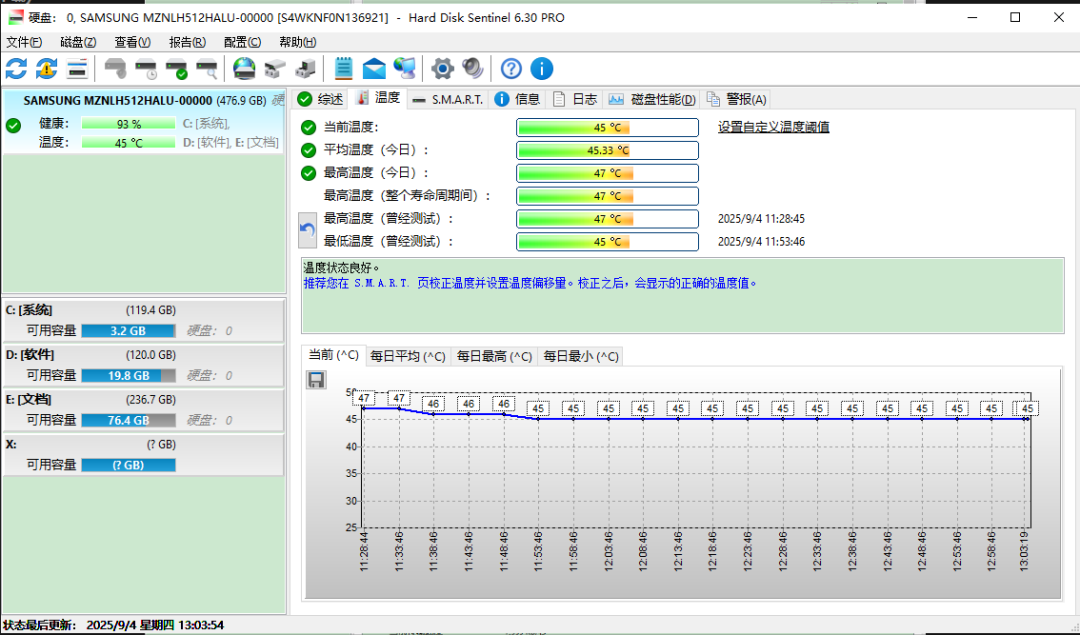Screen dimensions: 1080x635
Task: Click the 2025/9/4 11:28:45 timestamp
Action: coord(761,219)
